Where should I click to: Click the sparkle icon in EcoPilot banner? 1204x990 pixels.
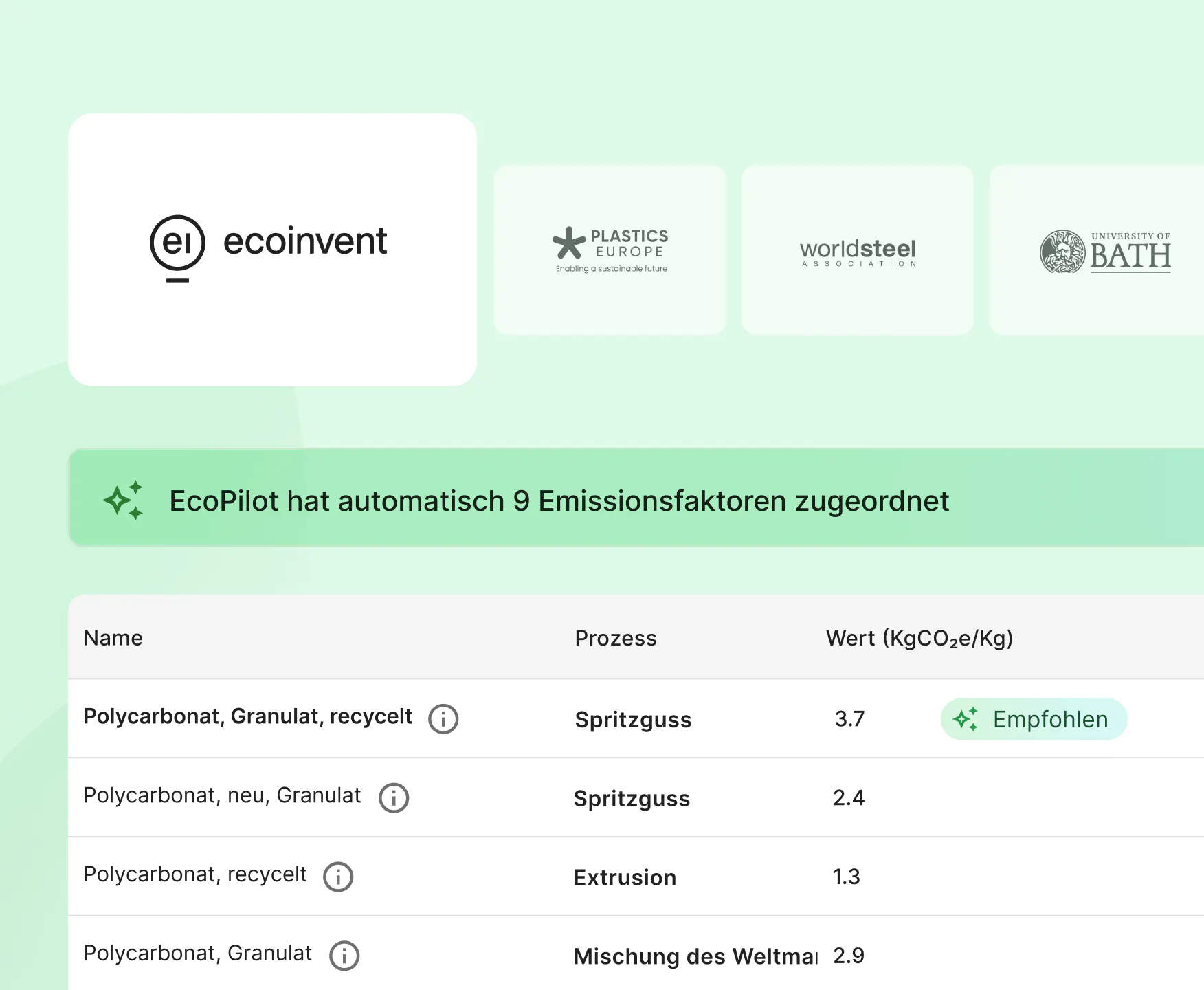pyautogui.click(x=124, y=500)
